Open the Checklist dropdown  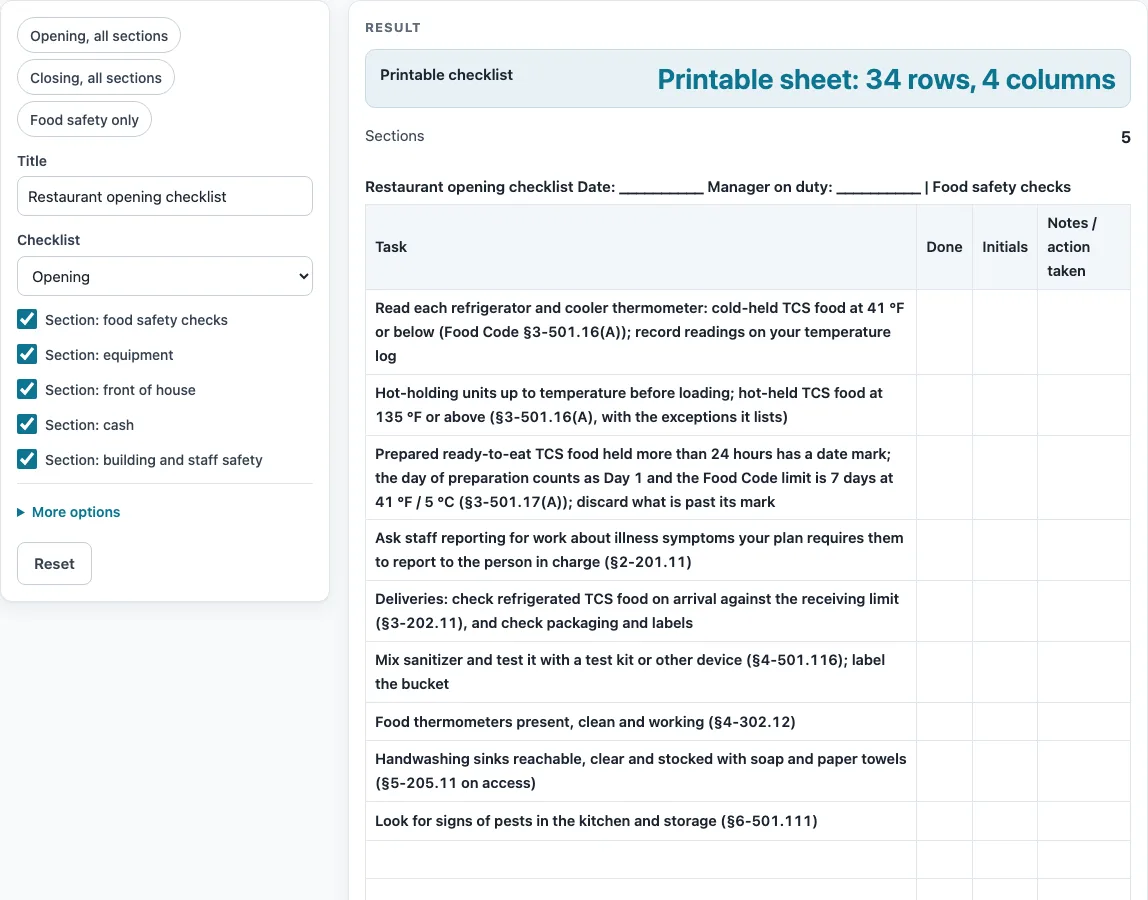pos(165,276)
